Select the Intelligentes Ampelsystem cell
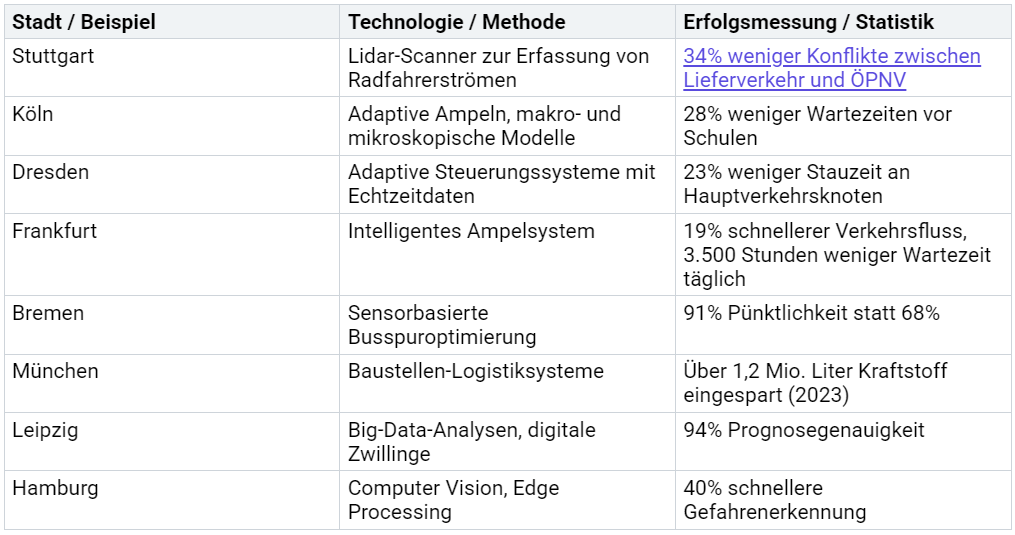 click(x=471, y=231)
